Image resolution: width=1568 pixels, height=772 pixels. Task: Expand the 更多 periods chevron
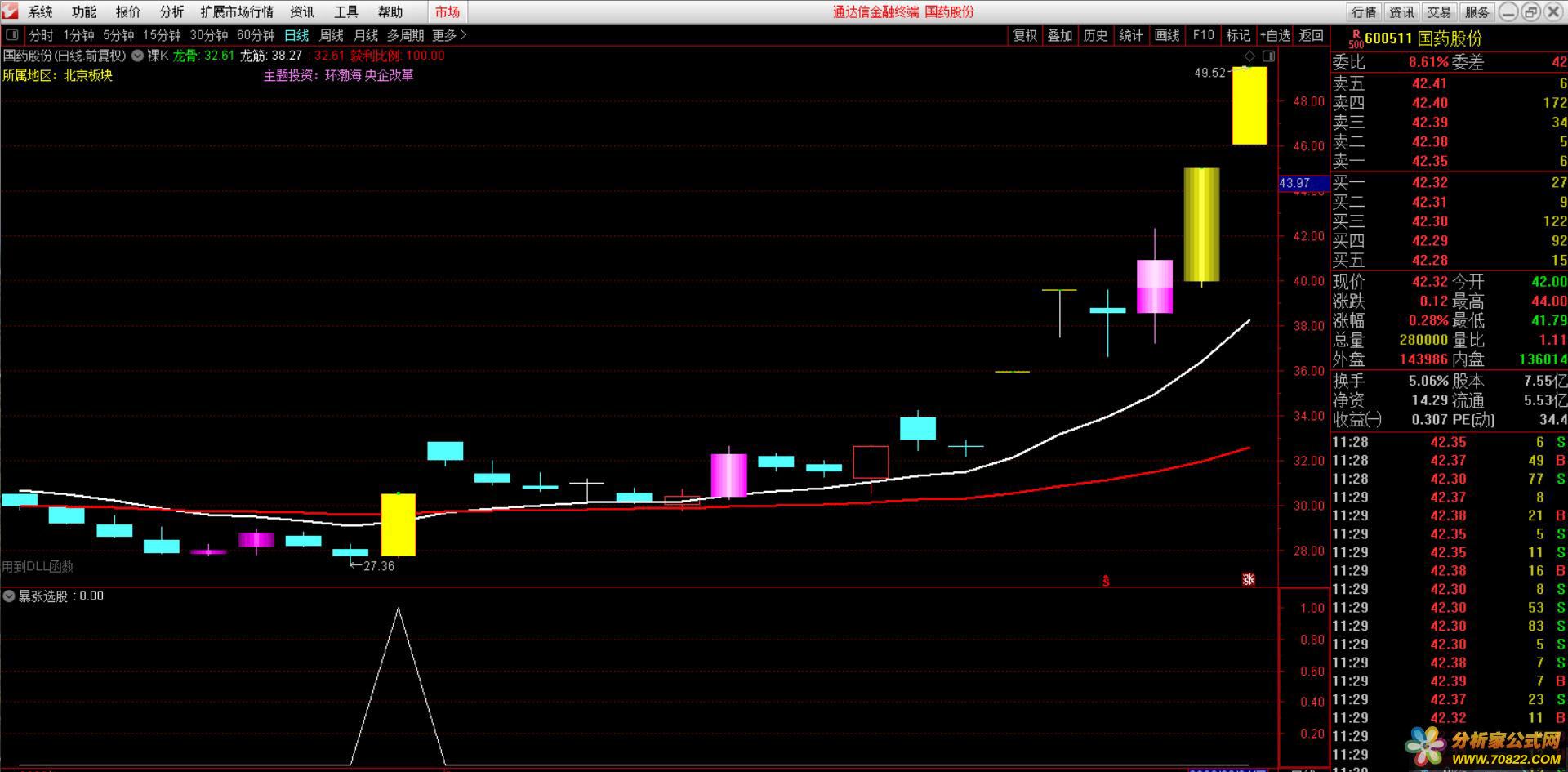[463, 35]
